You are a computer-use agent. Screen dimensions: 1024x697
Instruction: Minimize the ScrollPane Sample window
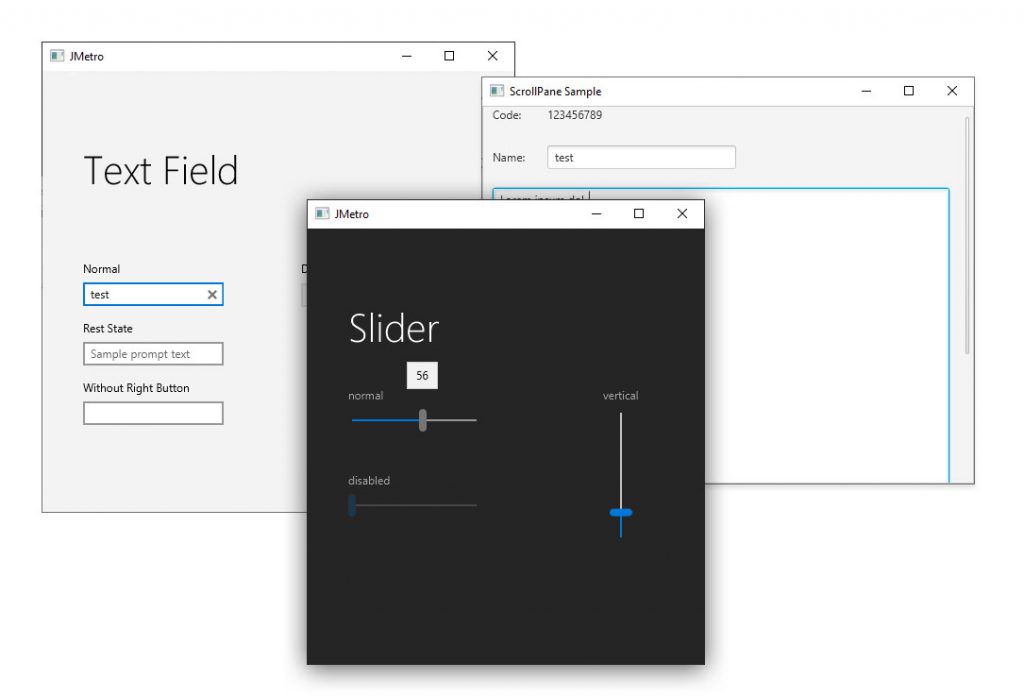pyautogui.click(x=866, y=91)
